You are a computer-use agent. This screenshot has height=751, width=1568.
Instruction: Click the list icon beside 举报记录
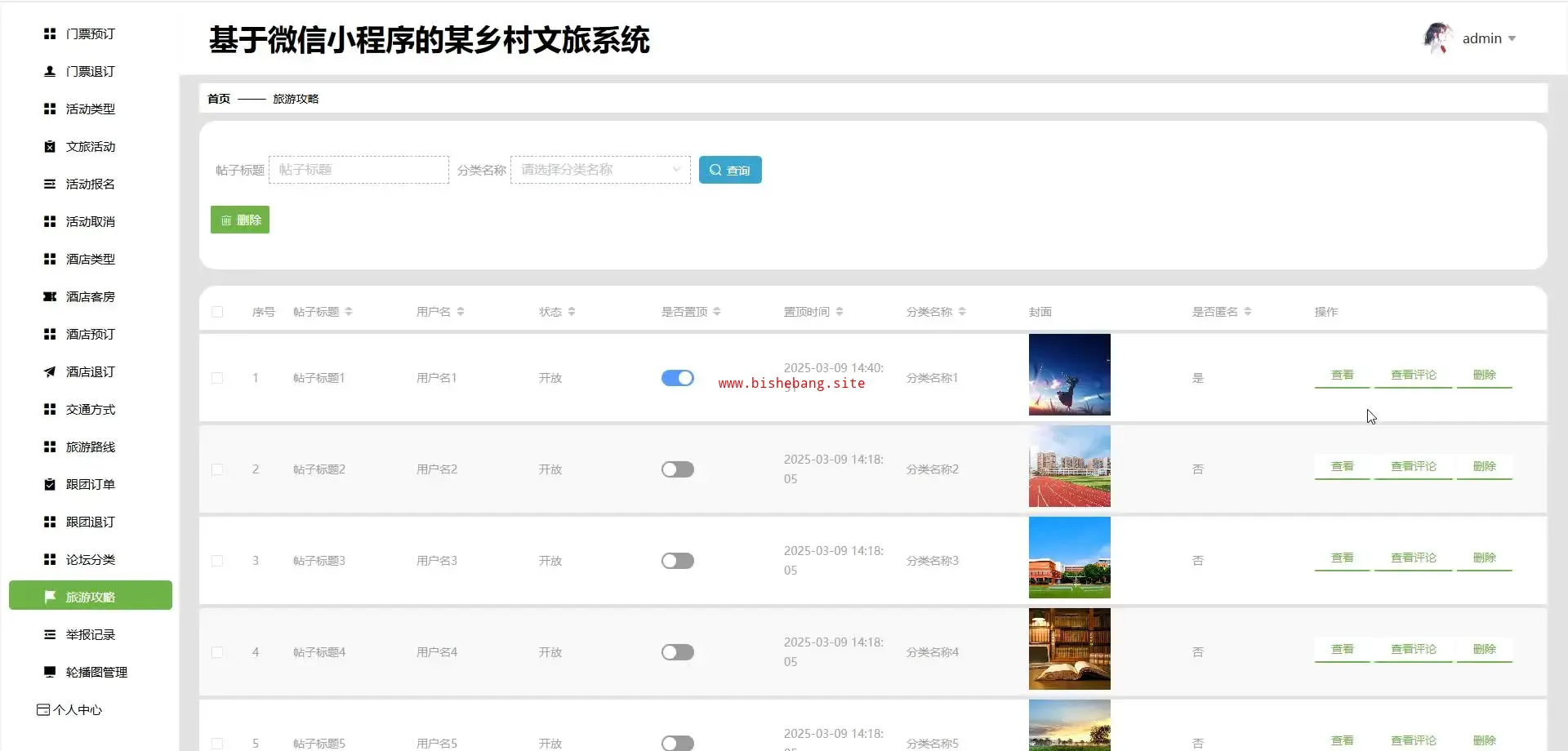pyautogui.click(x=50, y=635)
